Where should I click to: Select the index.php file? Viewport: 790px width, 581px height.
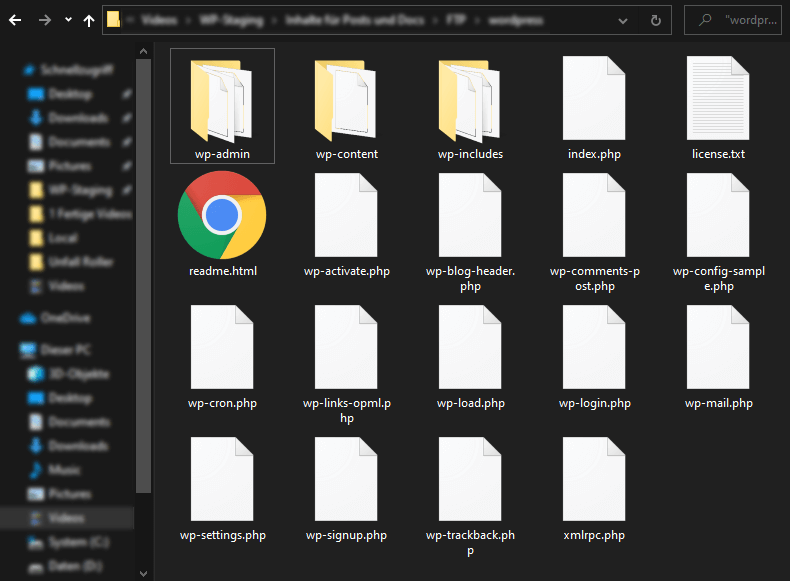pos(594,106)
